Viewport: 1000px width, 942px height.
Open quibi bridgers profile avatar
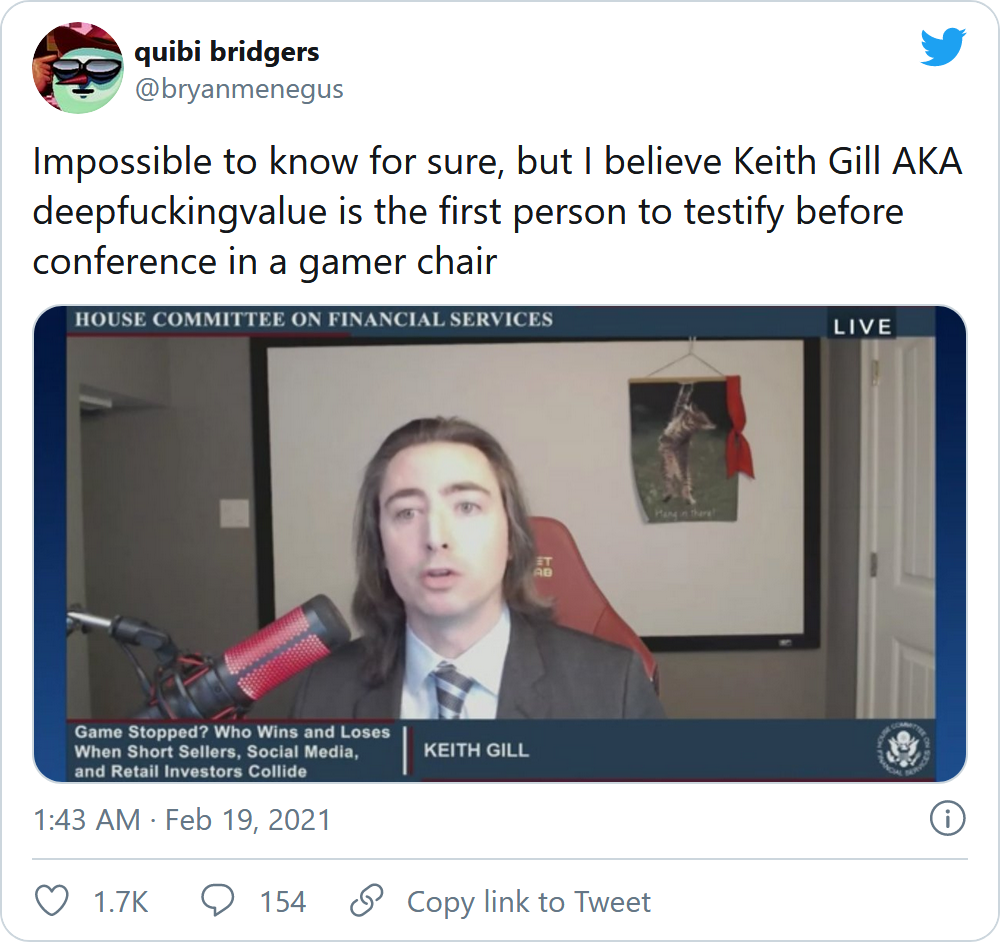pyautogui.click(x=78, y=68)
